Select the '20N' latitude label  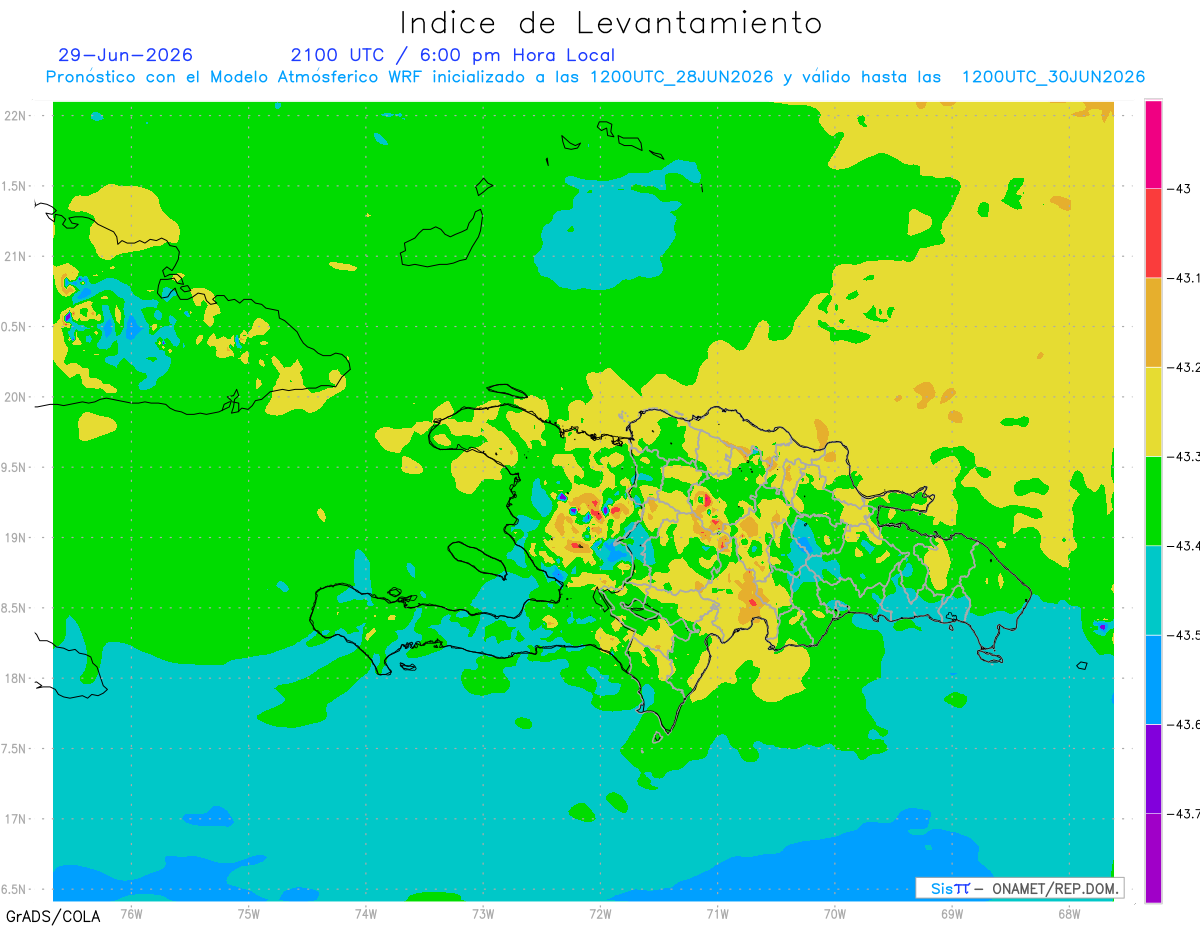click(x=14, y=397)
